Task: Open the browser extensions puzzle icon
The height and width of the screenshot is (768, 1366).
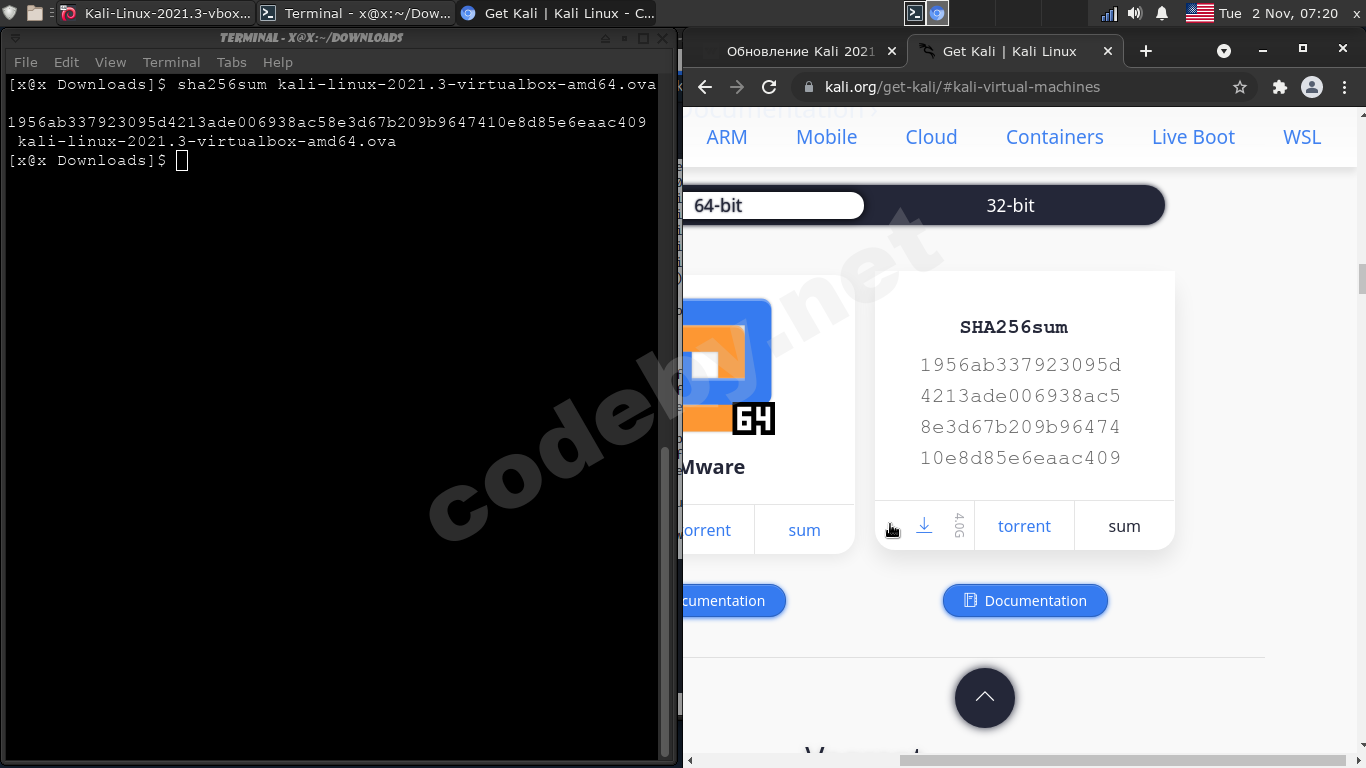Action: point(1280,87)
